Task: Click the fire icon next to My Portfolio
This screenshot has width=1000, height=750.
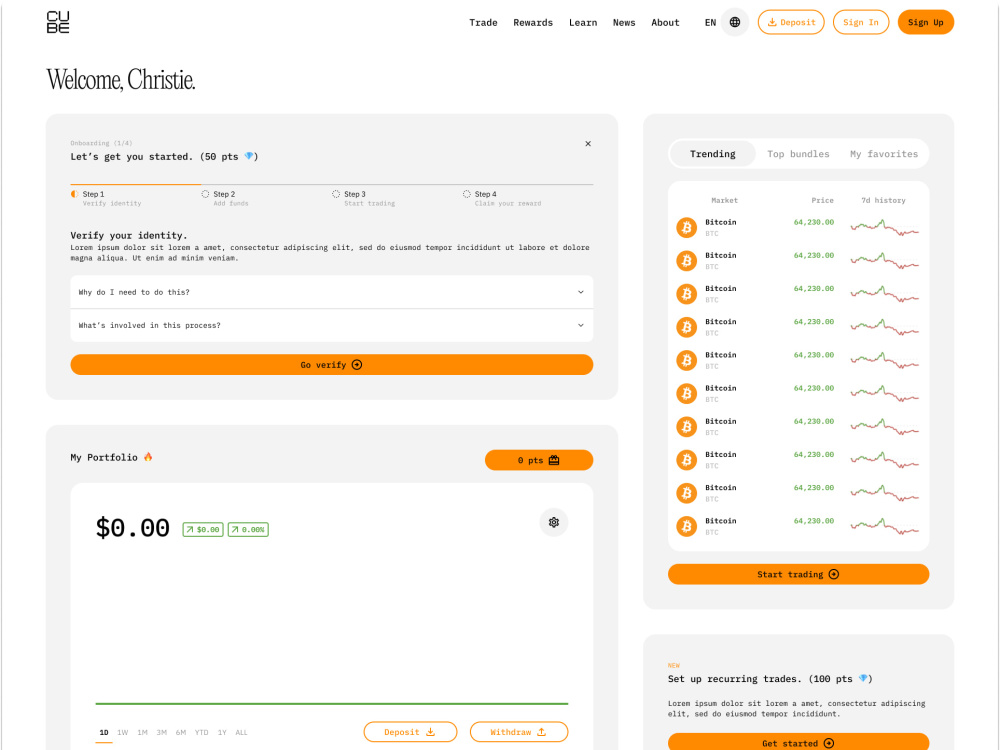Action: pos(148,457)
